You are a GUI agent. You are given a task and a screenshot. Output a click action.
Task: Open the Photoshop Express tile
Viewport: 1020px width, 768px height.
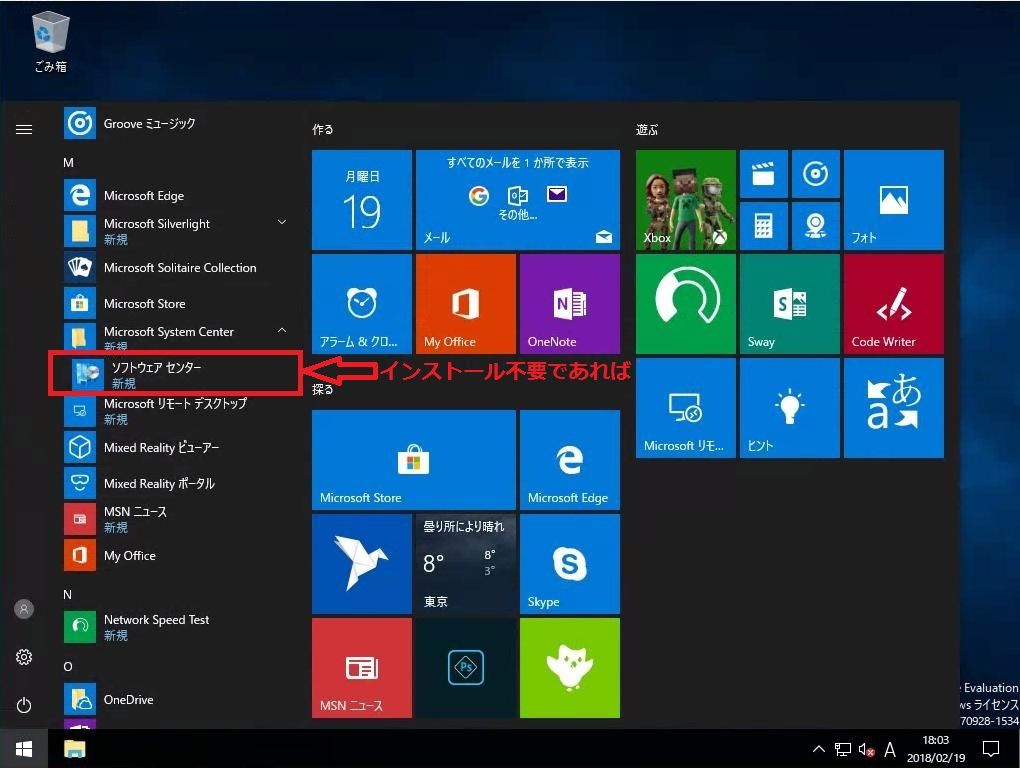pos(466,668)
